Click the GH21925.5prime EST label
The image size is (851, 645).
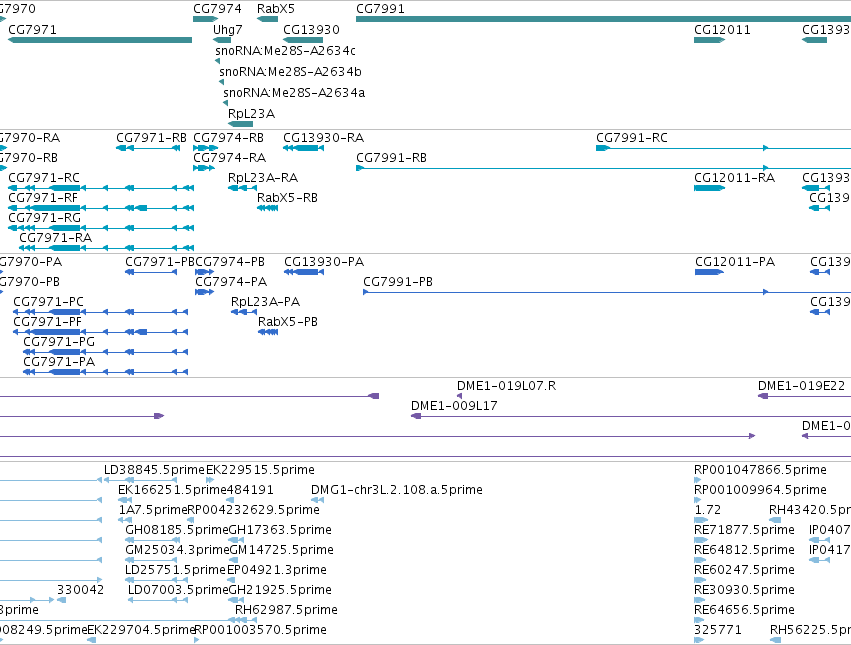click(x=280, y=590)
